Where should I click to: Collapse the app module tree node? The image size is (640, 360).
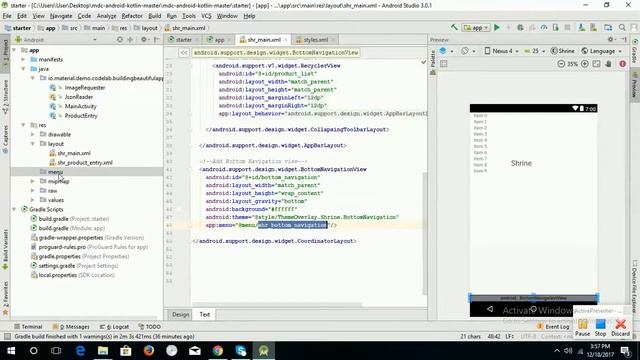coord(15,50)
